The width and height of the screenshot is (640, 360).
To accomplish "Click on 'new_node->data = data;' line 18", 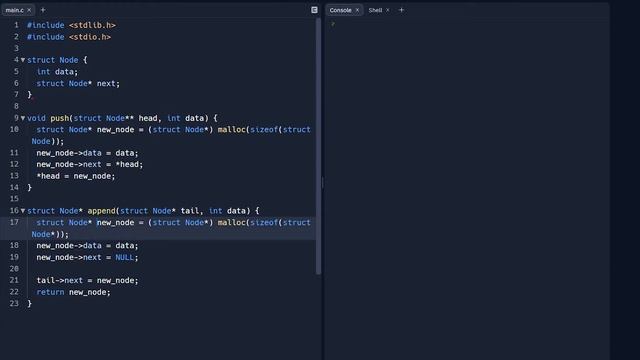I will click(87, 246).
